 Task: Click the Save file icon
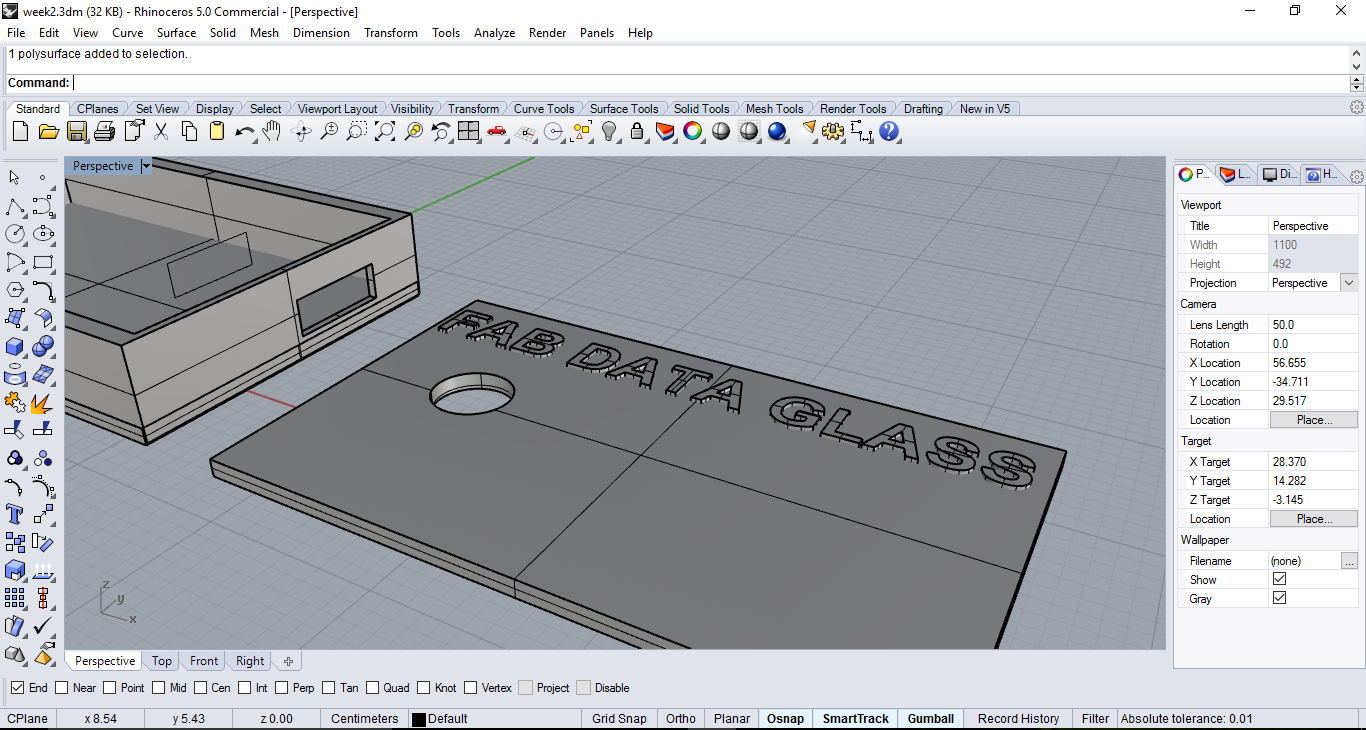76,131
